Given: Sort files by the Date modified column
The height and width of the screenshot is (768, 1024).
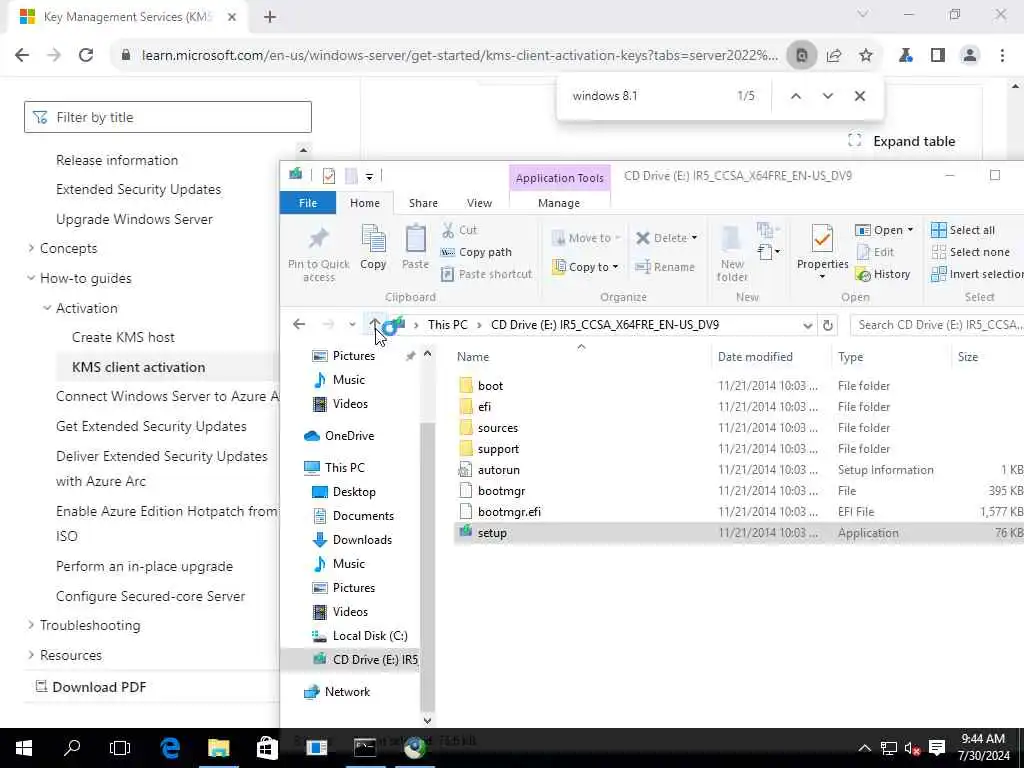Looking at the screenshot, I should point(755,357).
